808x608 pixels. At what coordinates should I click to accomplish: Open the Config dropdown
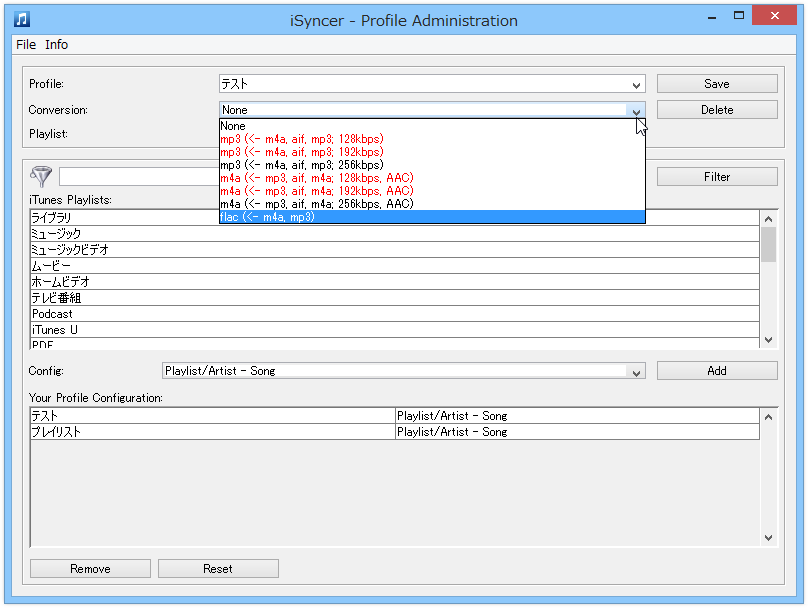pos(636,371)
